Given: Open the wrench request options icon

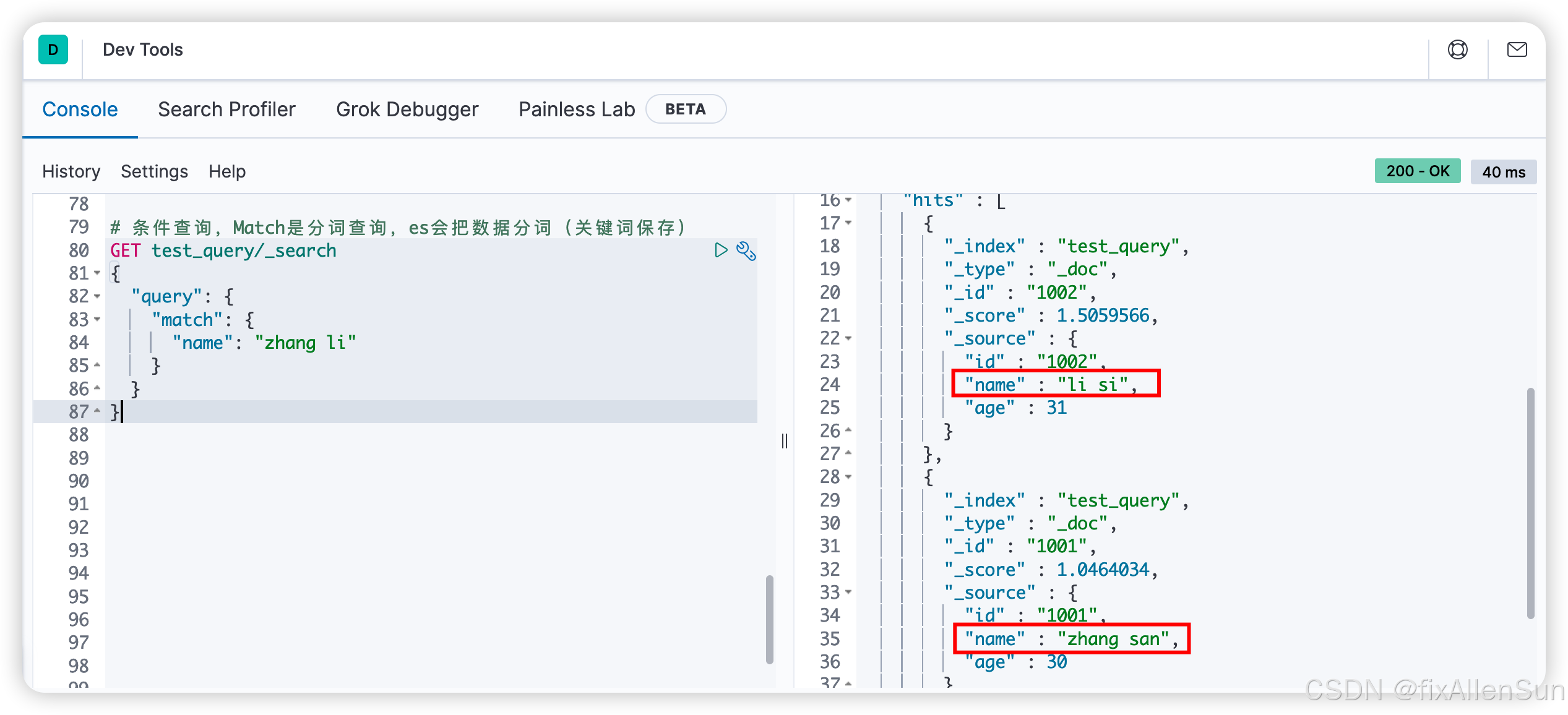Looking at the screenshot, I should click(746, 250).
